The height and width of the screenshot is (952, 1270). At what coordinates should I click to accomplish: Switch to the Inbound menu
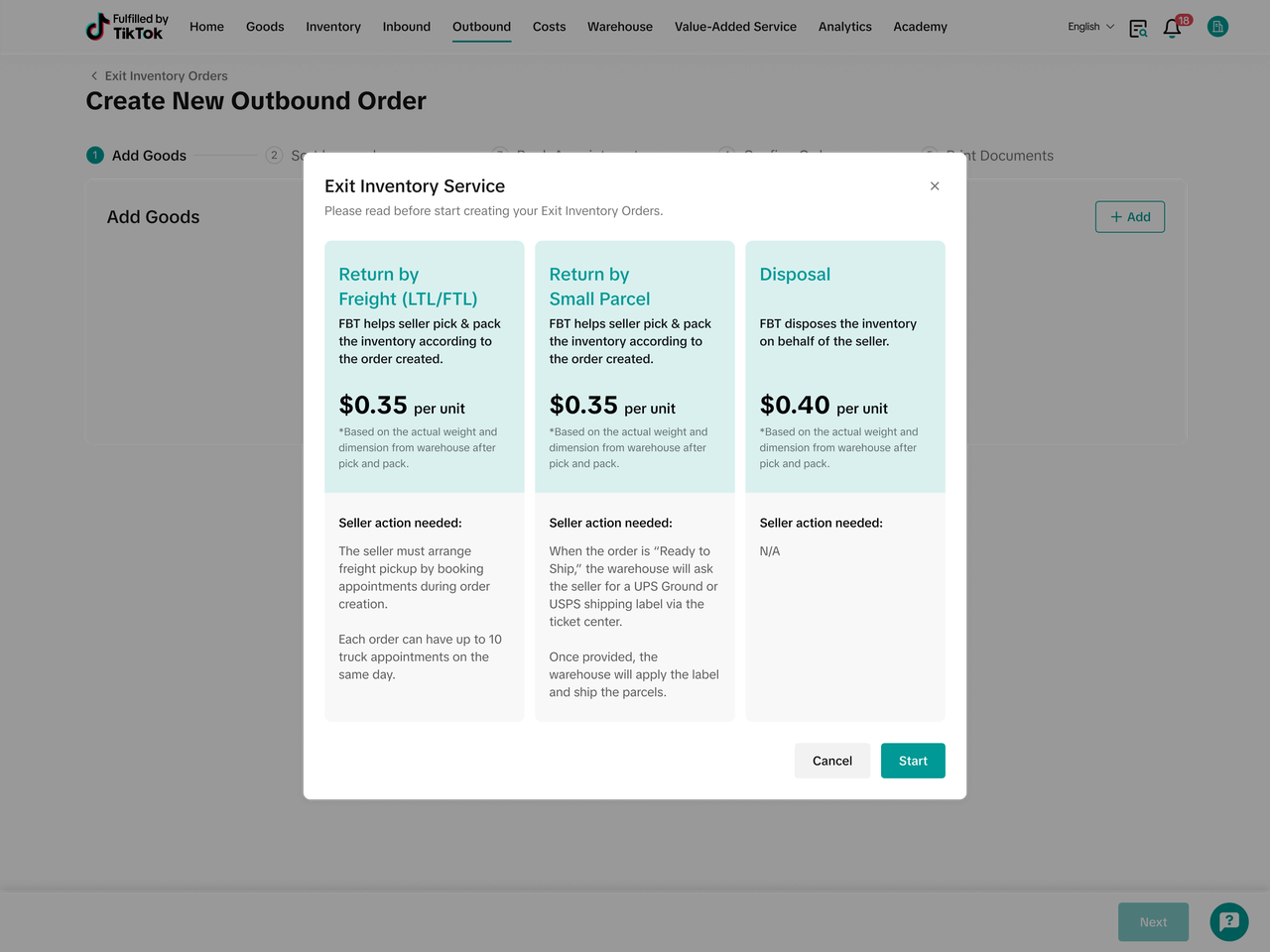click(x=407, y=27)
